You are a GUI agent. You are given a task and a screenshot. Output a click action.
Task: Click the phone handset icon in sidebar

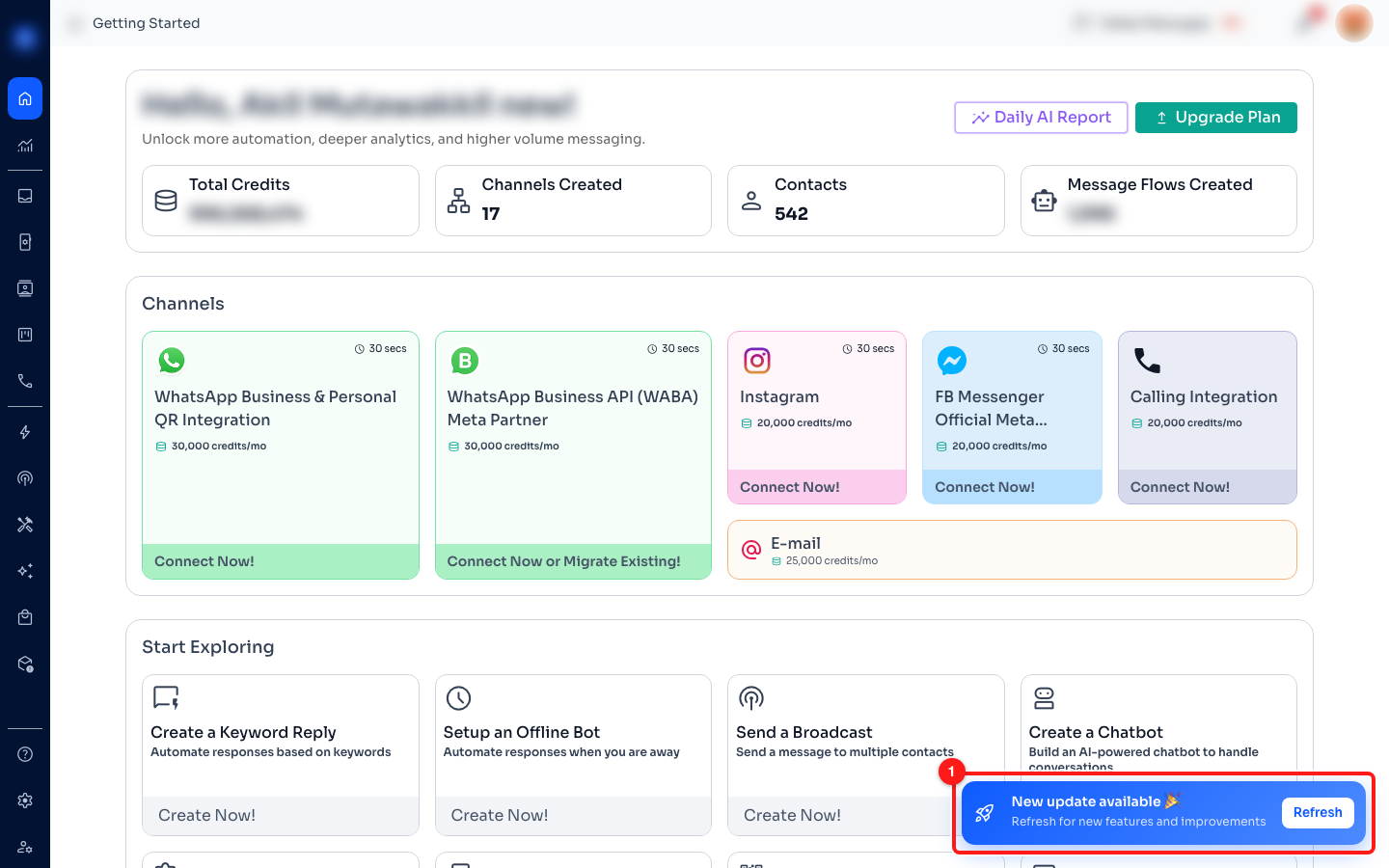(25, 381)
